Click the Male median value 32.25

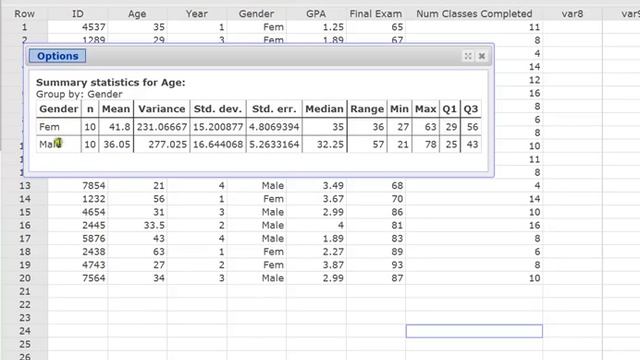pos(330,144)
